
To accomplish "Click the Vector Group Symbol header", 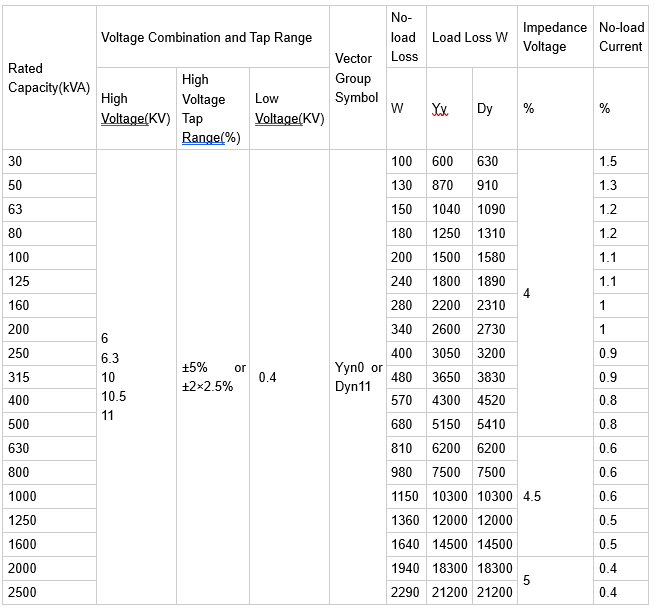I will pyautogui.click(x=358, y=78).
